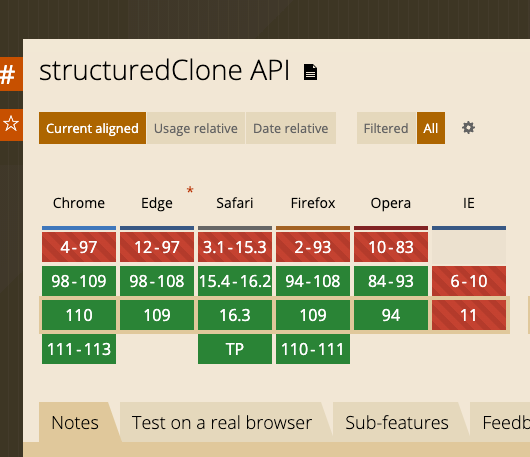Choose the All browsers option

(431, 128)
